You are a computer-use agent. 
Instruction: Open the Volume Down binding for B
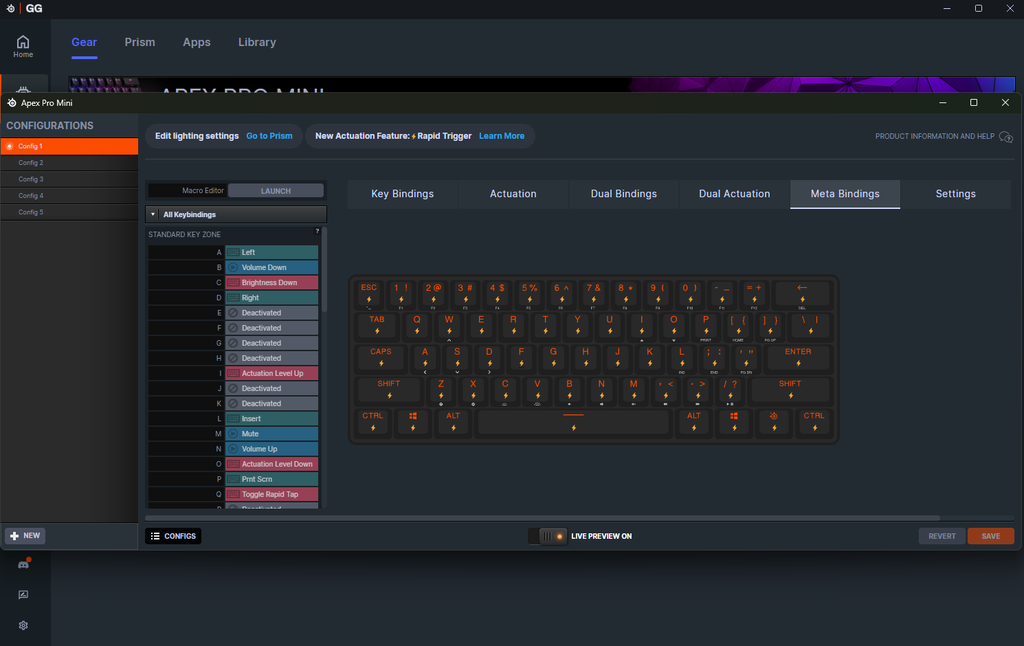point(272,267)
